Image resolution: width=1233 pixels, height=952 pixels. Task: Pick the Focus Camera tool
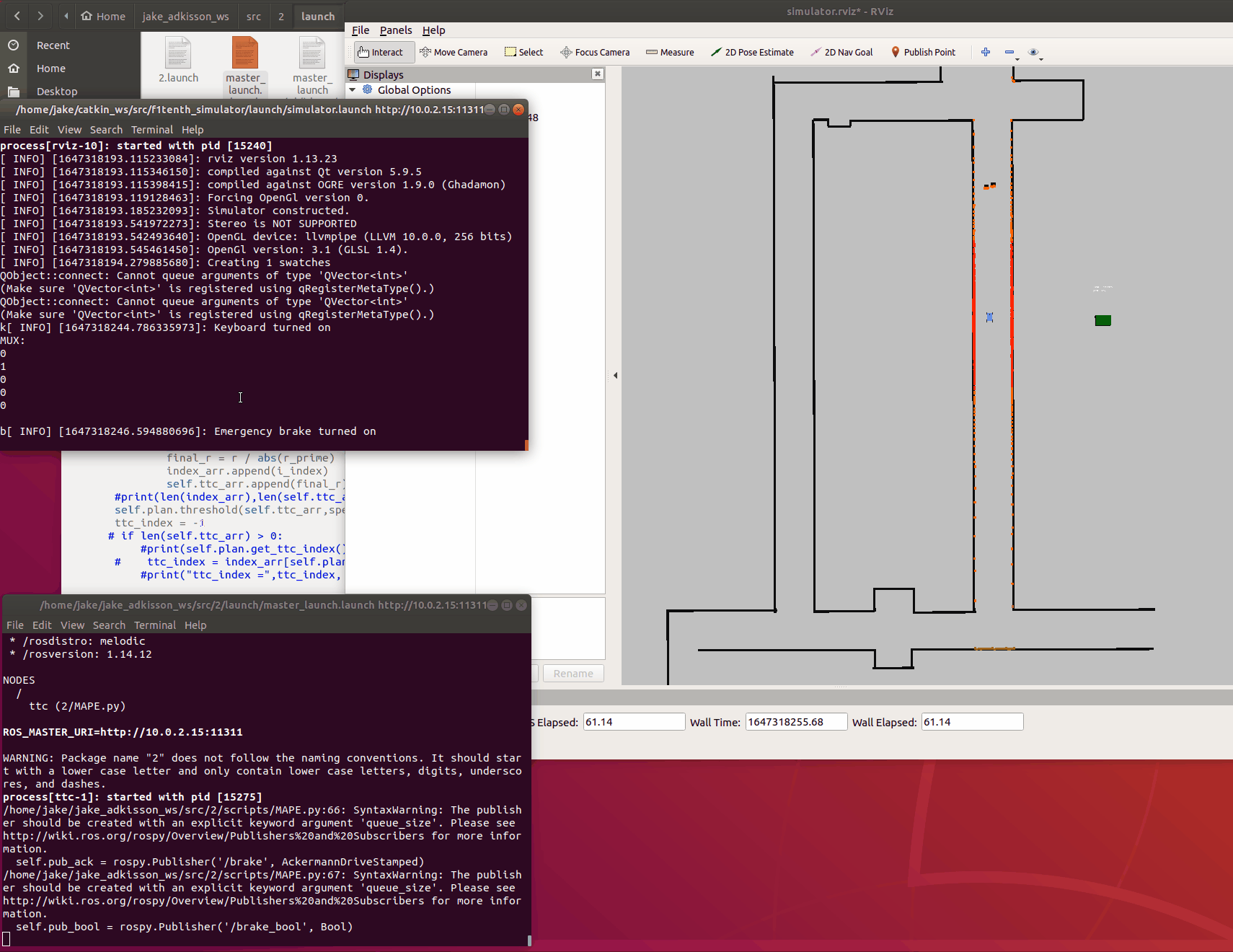point(595,53)
